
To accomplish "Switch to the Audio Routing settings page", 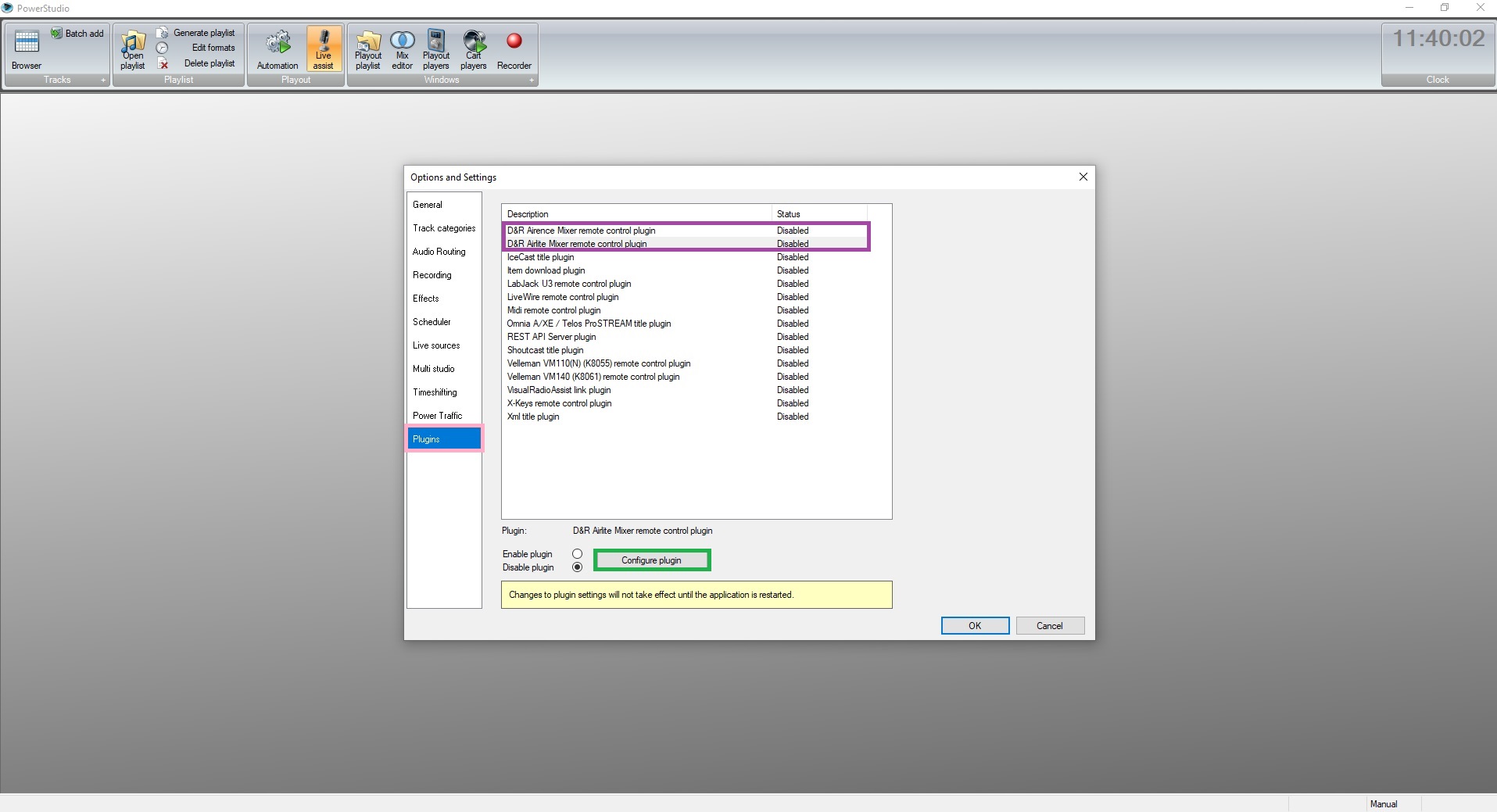I will click(x=439, y=252).
